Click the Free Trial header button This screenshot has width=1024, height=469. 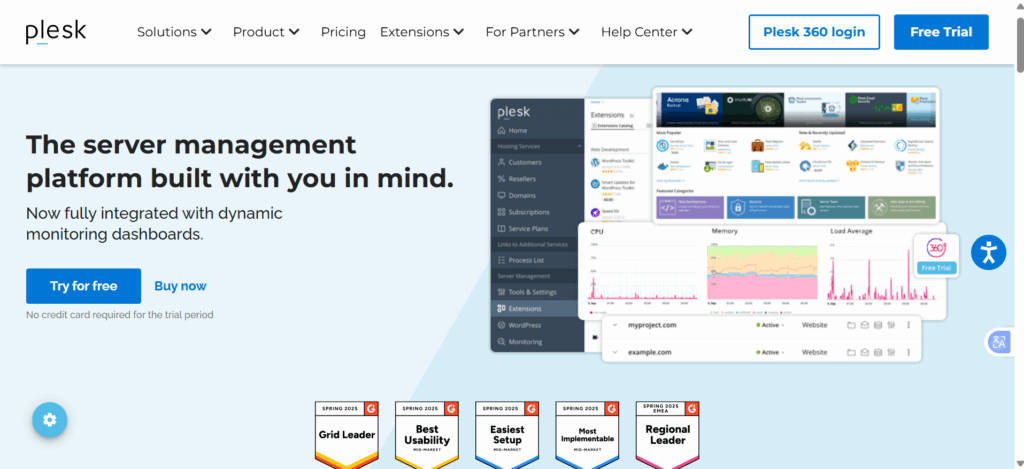(941, 32)
